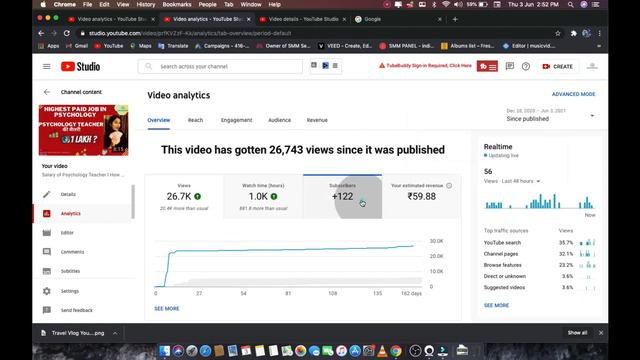
Task: Open the YouTube bookmark
Action: click(x=109, y=46)
